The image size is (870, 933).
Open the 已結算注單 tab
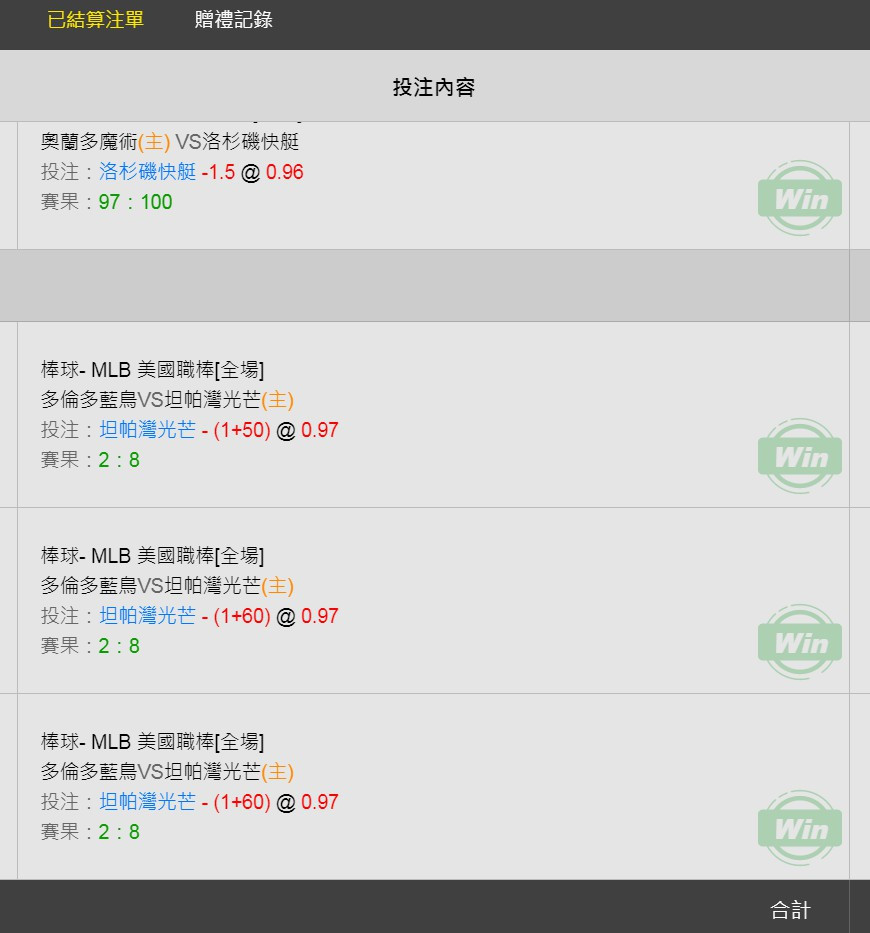point(95,20)
